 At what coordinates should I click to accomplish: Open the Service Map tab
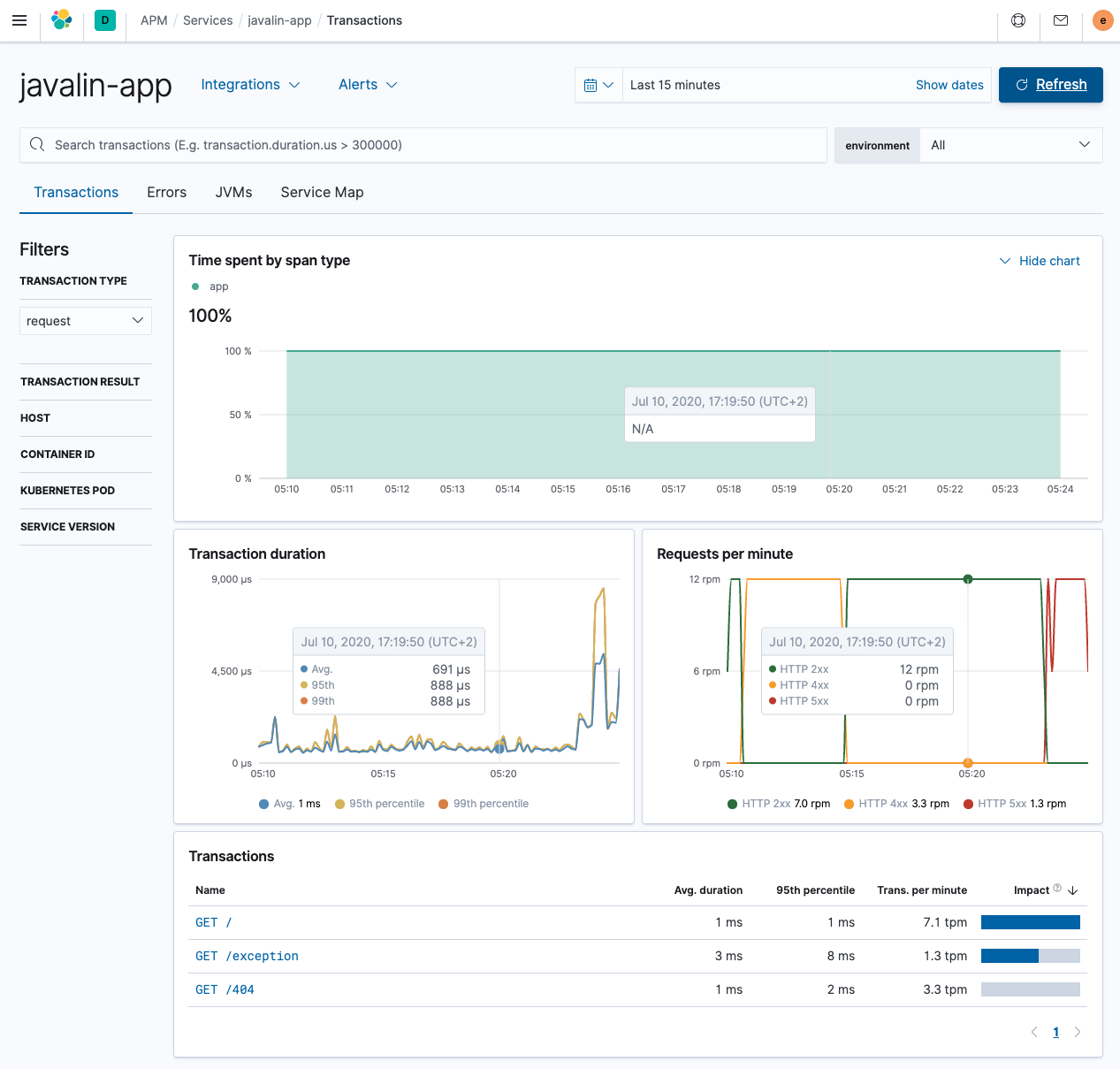pos(322,192)
